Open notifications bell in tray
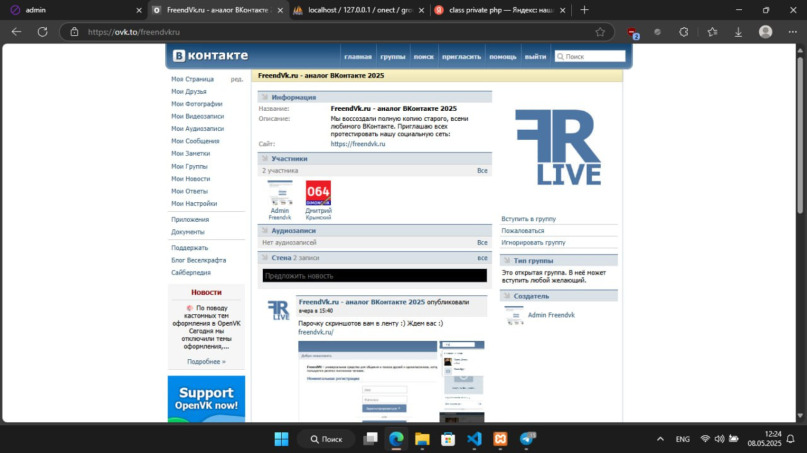Image resolution: width=807 pixels, height=453 pixels. [x=791, y=439]
